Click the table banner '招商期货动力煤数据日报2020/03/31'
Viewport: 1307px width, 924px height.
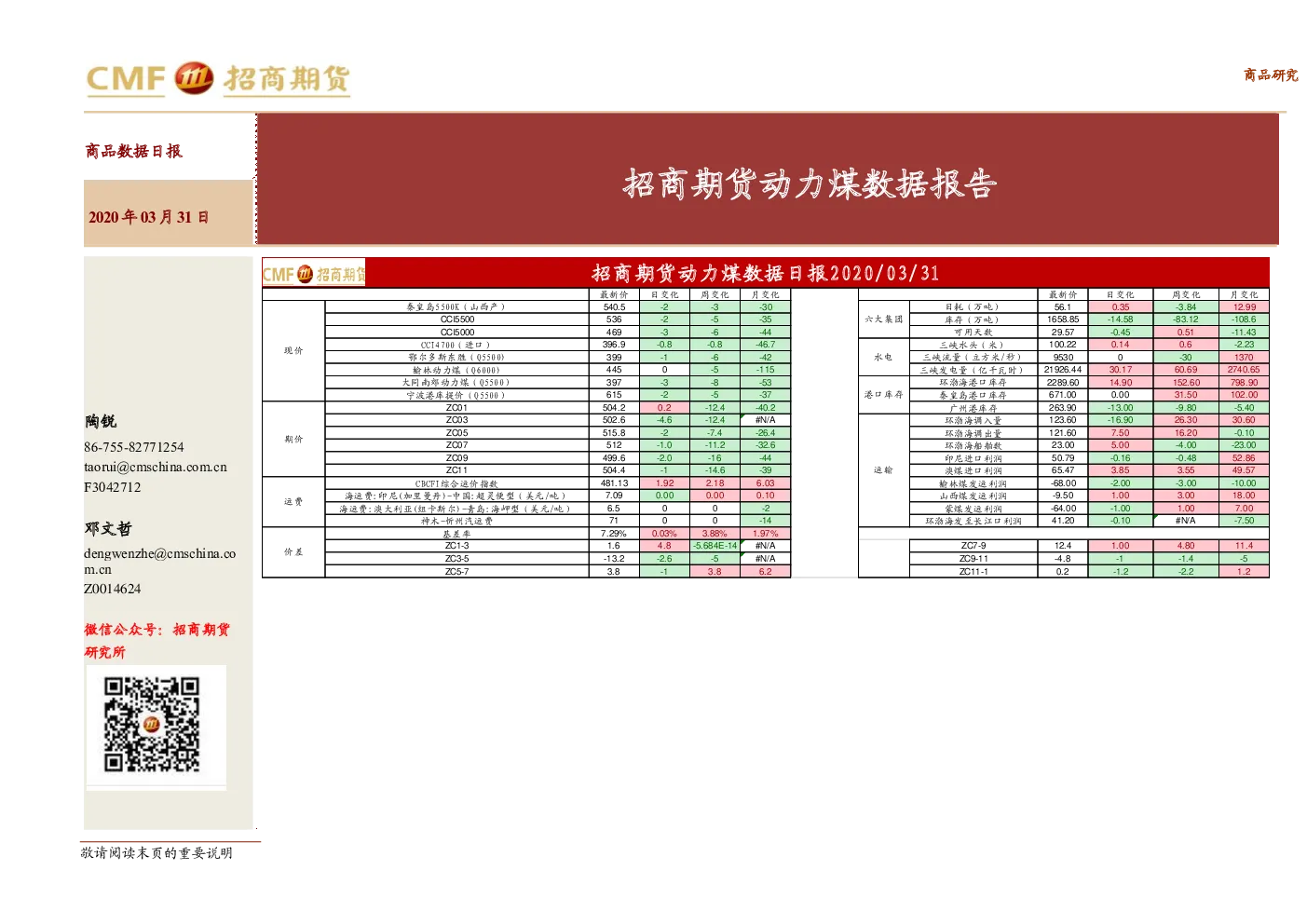(x=765, y=273)
